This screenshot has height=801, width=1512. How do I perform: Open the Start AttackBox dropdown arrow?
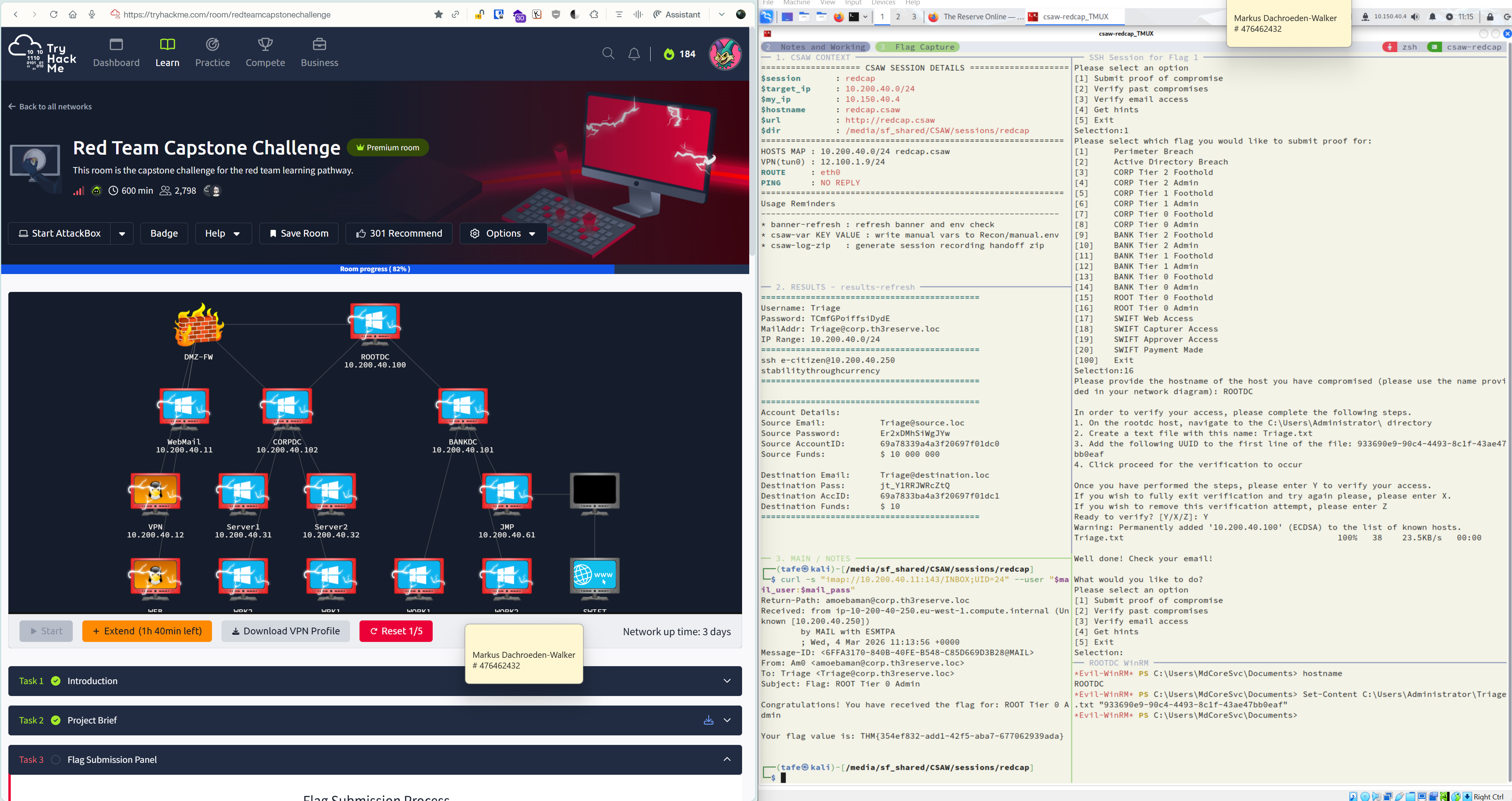point(122,233)
